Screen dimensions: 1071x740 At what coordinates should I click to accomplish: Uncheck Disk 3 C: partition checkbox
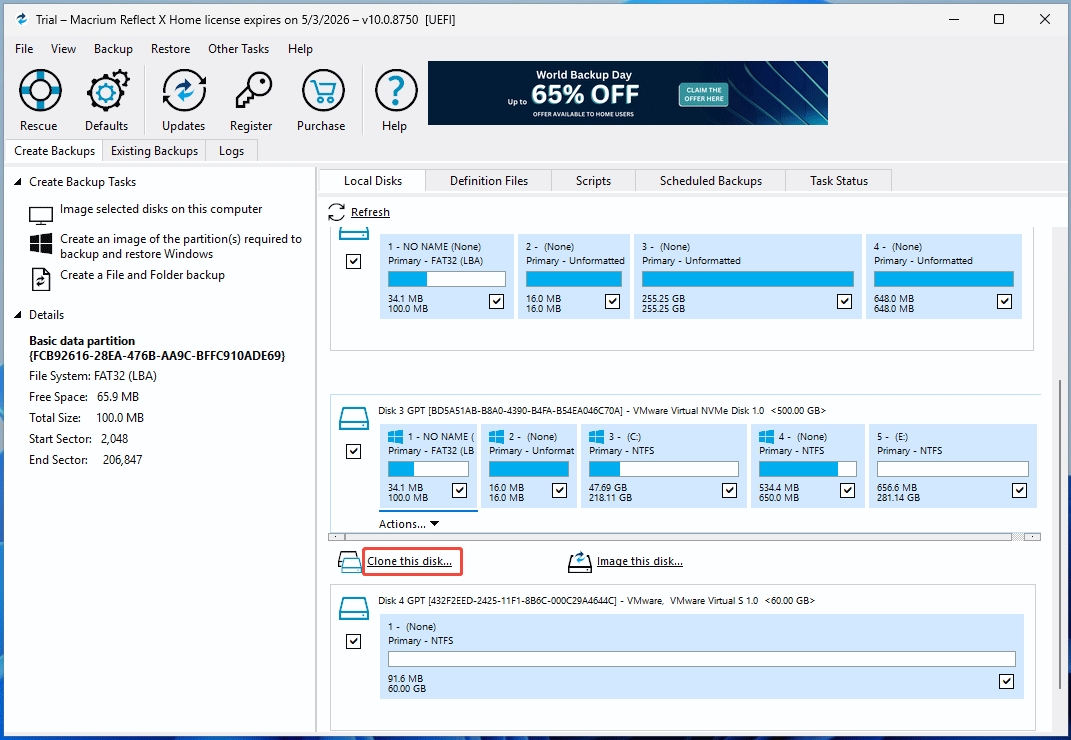coord(729,491)
